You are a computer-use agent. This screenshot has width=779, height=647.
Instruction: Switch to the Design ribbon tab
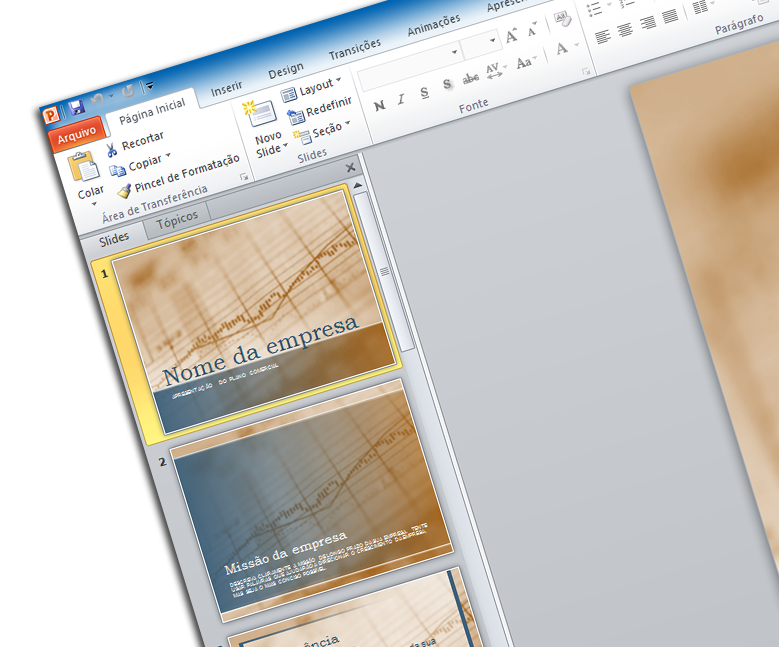click(285, 70)
